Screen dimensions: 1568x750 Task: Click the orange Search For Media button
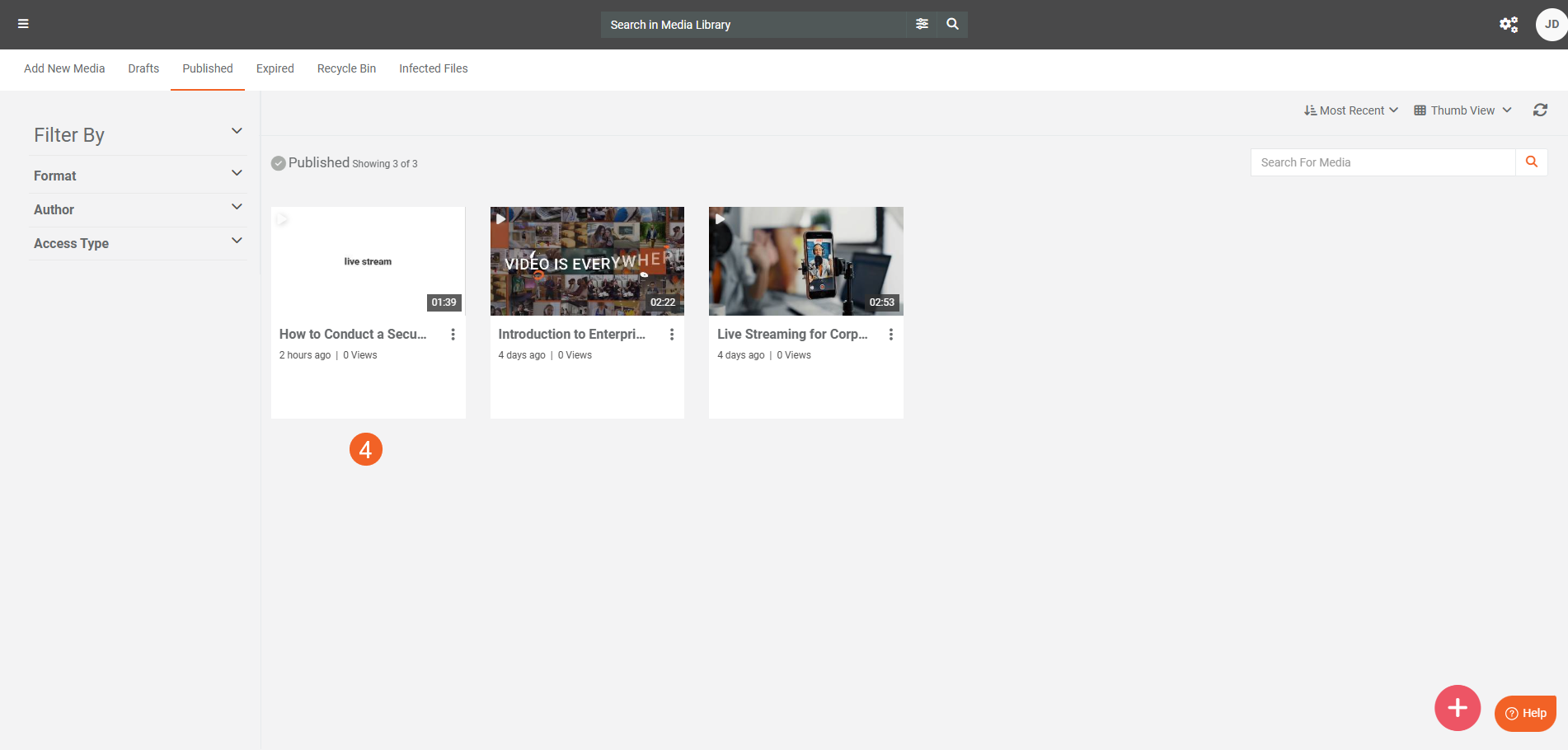1531,162
